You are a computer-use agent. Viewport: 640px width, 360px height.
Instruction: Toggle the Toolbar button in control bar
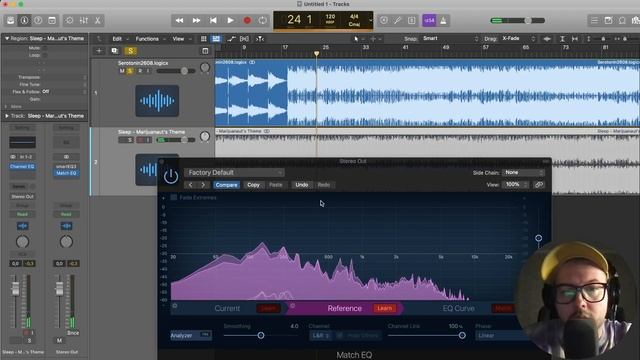point(52,20)
